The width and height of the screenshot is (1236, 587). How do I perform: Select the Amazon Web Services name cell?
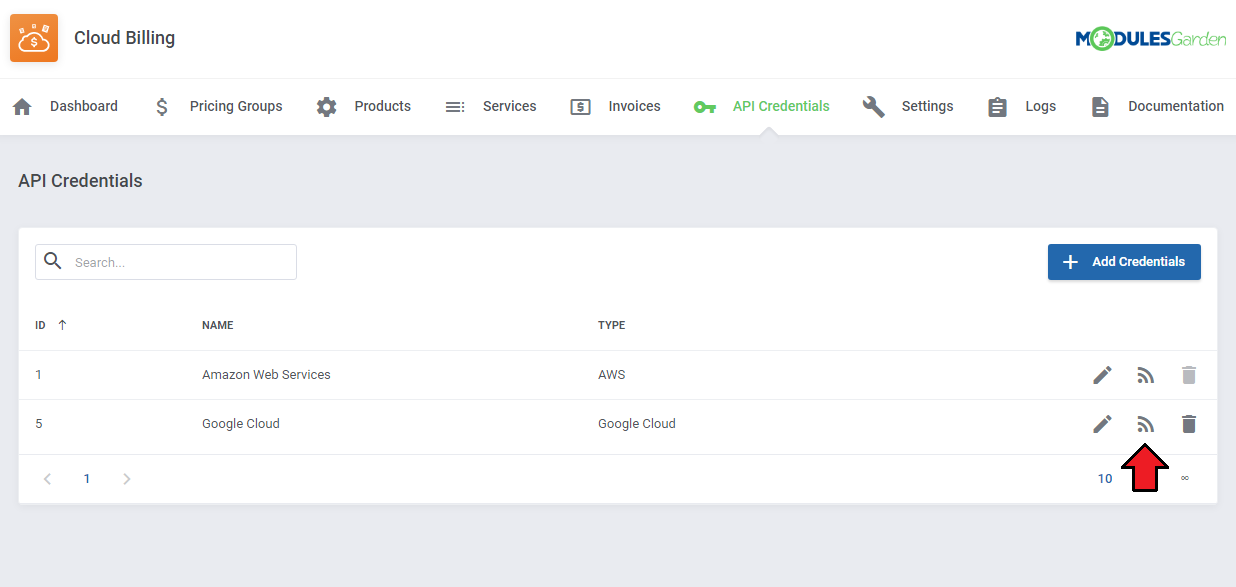266,375
